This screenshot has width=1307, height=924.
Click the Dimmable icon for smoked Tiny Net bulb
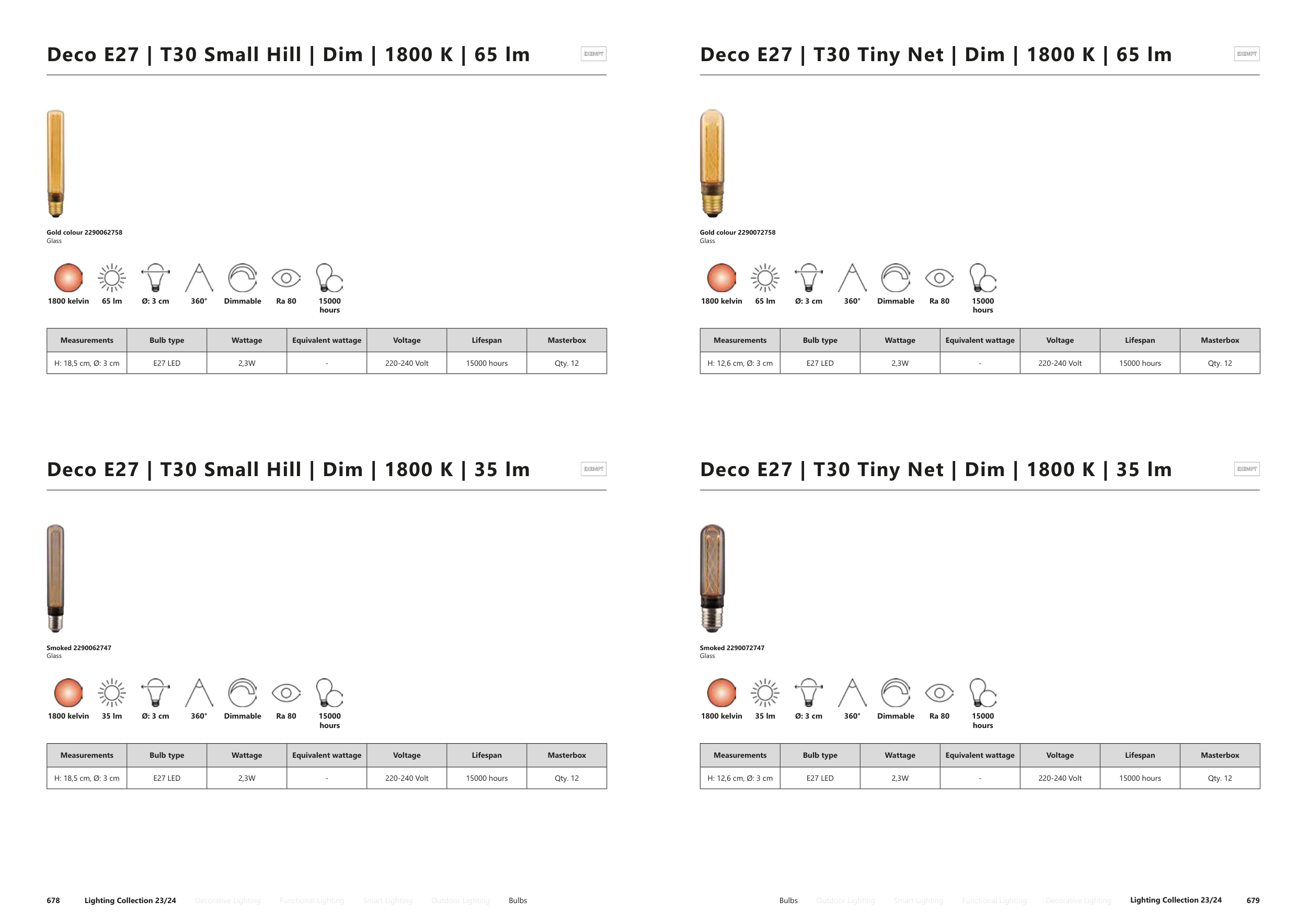point(896,692)
